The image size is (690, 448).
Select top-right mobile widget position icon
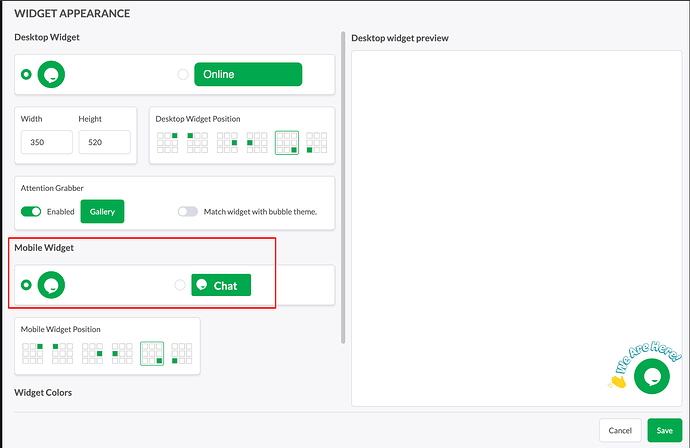[x=32, y=353]
